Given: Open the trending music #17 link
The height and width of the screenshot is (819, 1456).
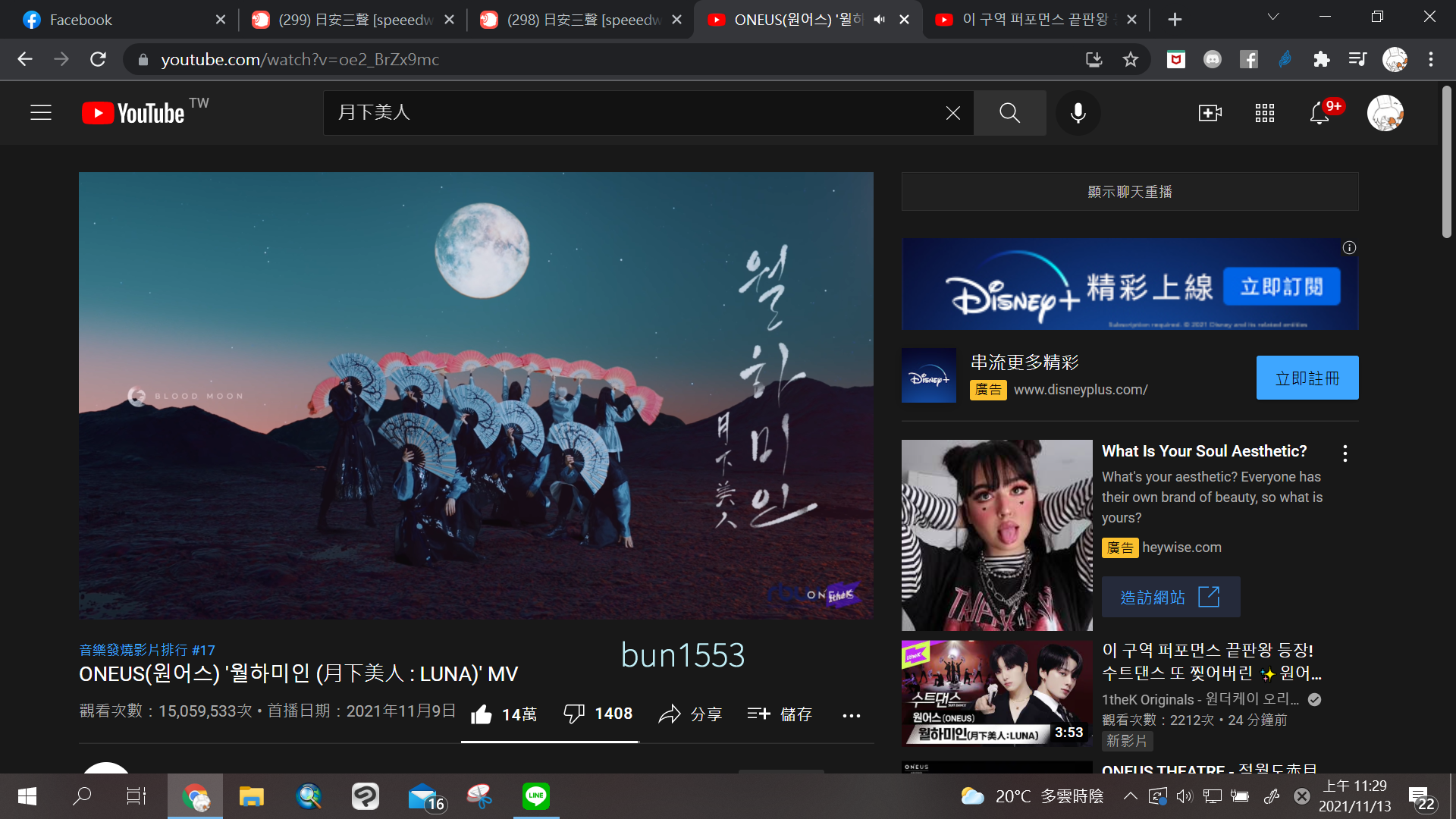Looking at the screenshot, I should pyautogui.click(x=147, y=650).
